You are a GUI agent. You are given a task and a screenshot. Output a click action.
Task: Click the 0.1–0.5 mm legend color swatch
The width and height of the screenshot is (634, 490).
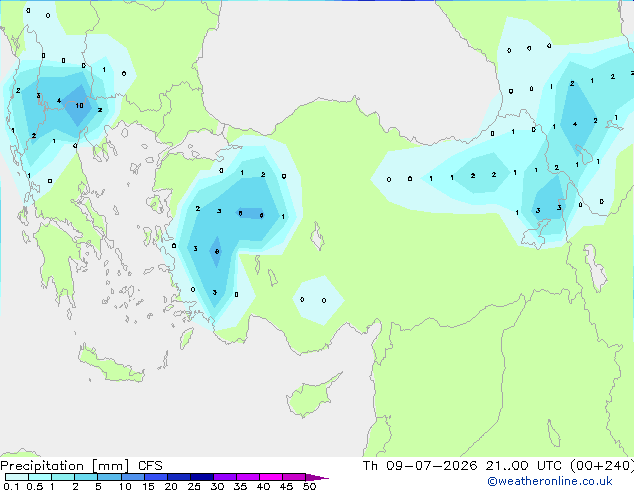17,477
